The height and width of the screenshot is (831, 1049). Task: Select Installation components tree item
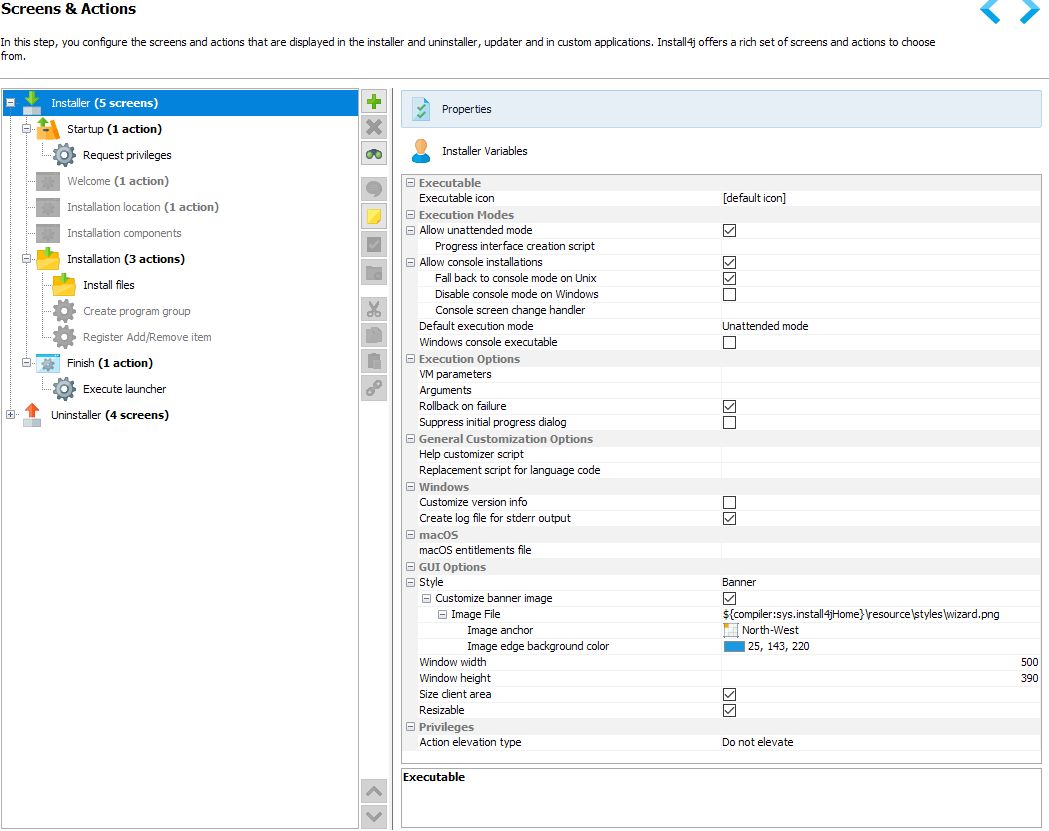pyautogui.click(x=124, y=233)
